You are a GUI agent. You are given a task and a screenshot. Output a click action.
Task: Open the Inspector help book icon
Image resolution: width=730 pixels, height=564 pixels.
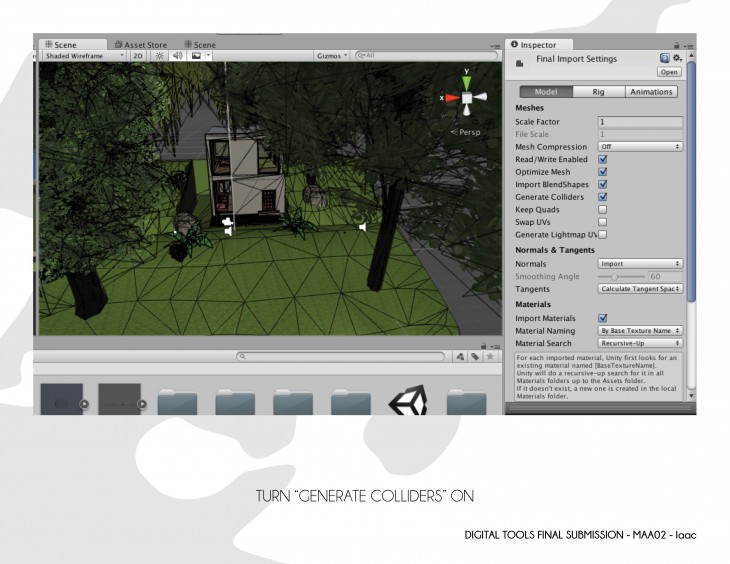tap(664, 59)
